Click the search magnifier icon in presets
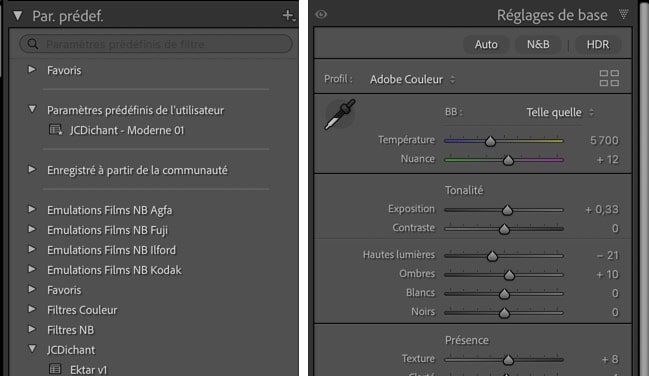Viewport: 649px width, 376px height. [x=33, y=44]
